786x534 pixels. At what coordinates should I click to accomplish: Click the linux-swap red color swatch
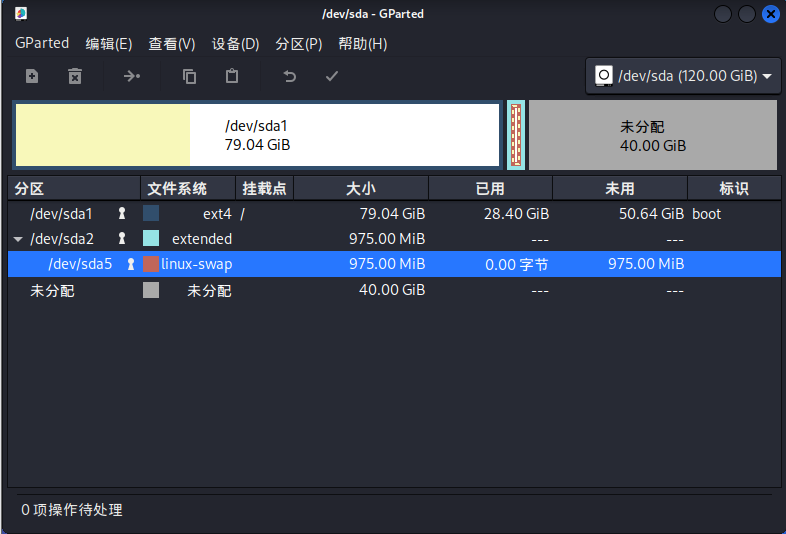(151, 264)
